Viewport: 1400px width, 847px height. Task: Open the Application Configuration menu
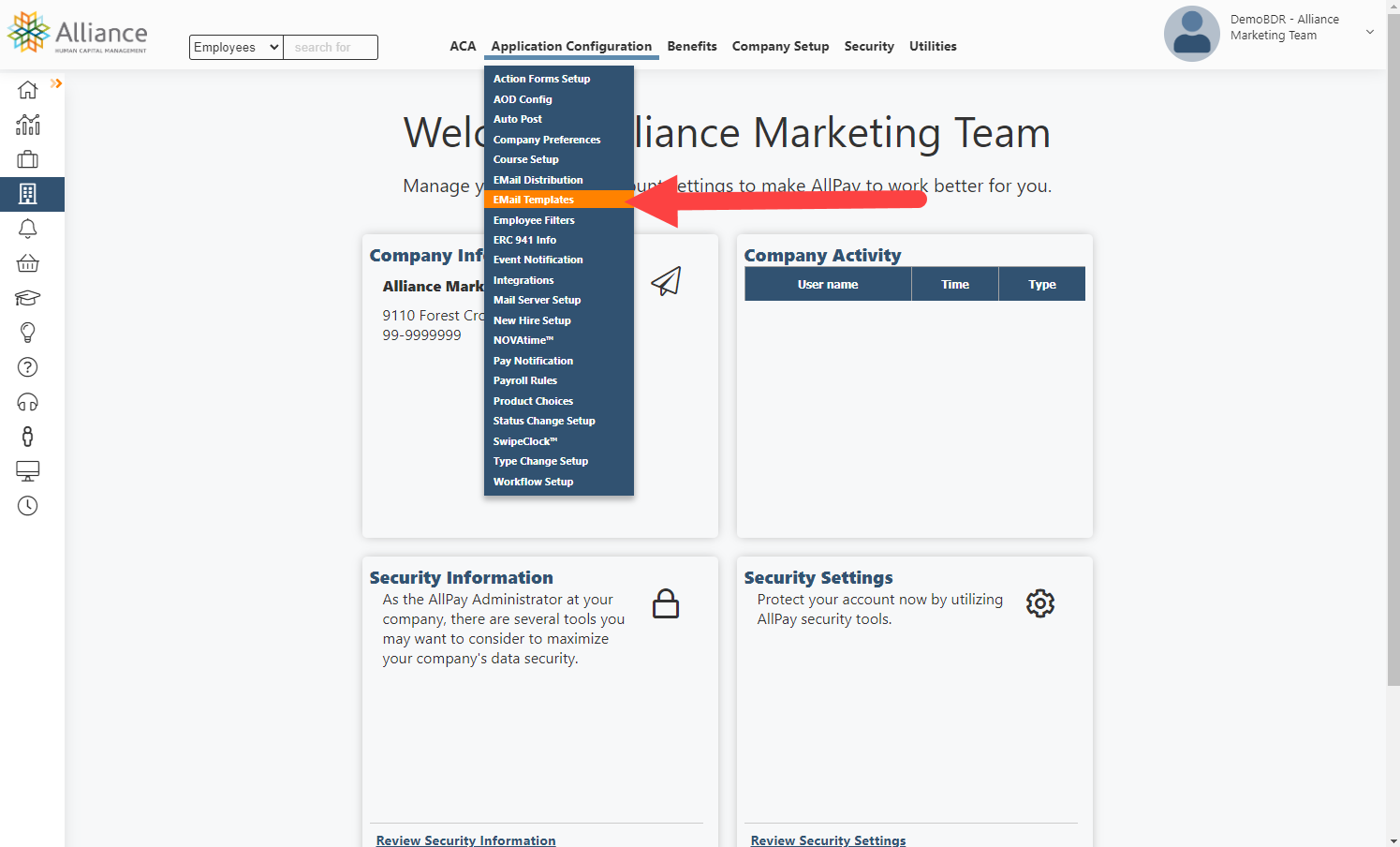click(x=571, y=46)
